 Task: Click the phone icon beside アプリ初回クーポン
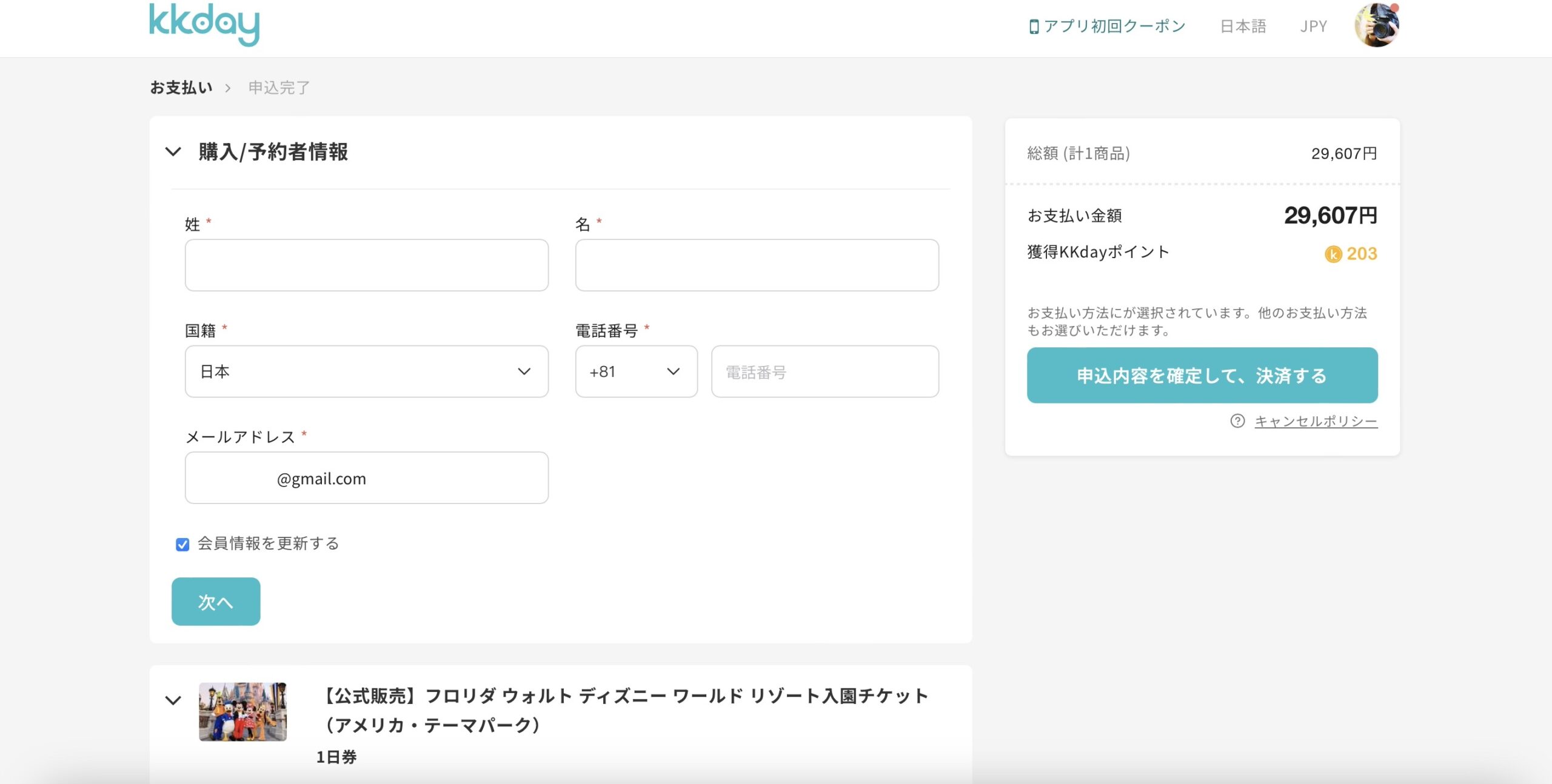point(1034,27)
